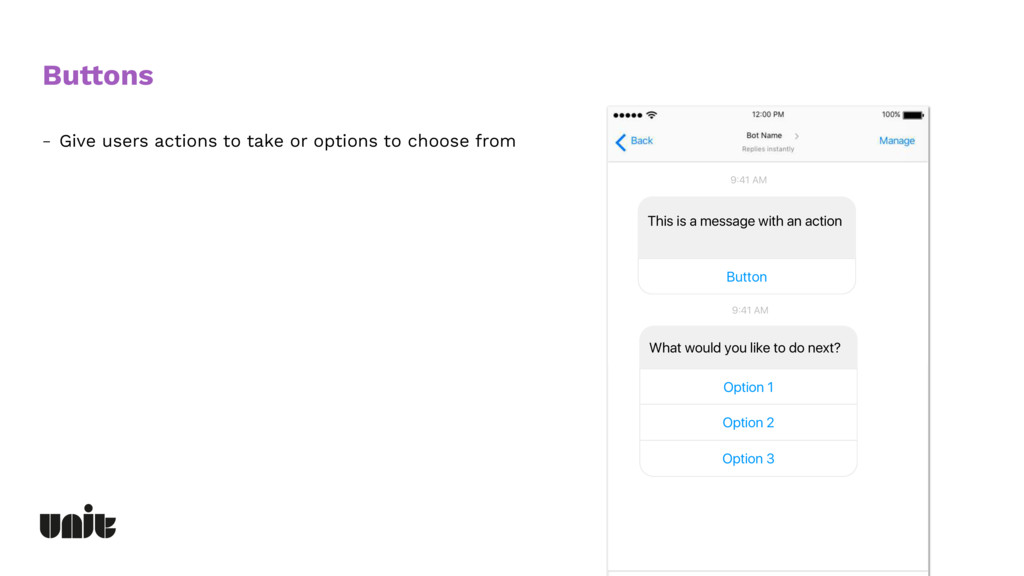
Task: Select Option 1 in the reply list
Action: pyautogui.click(x=748, y=387)
